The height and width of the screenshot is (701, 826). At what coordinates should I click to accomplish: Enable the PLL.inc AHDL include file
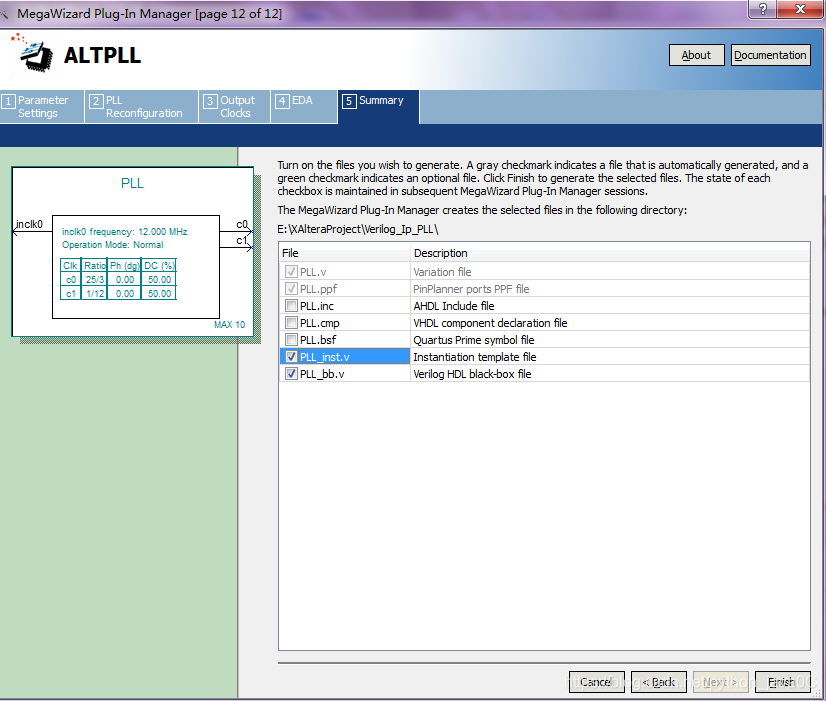291,305
